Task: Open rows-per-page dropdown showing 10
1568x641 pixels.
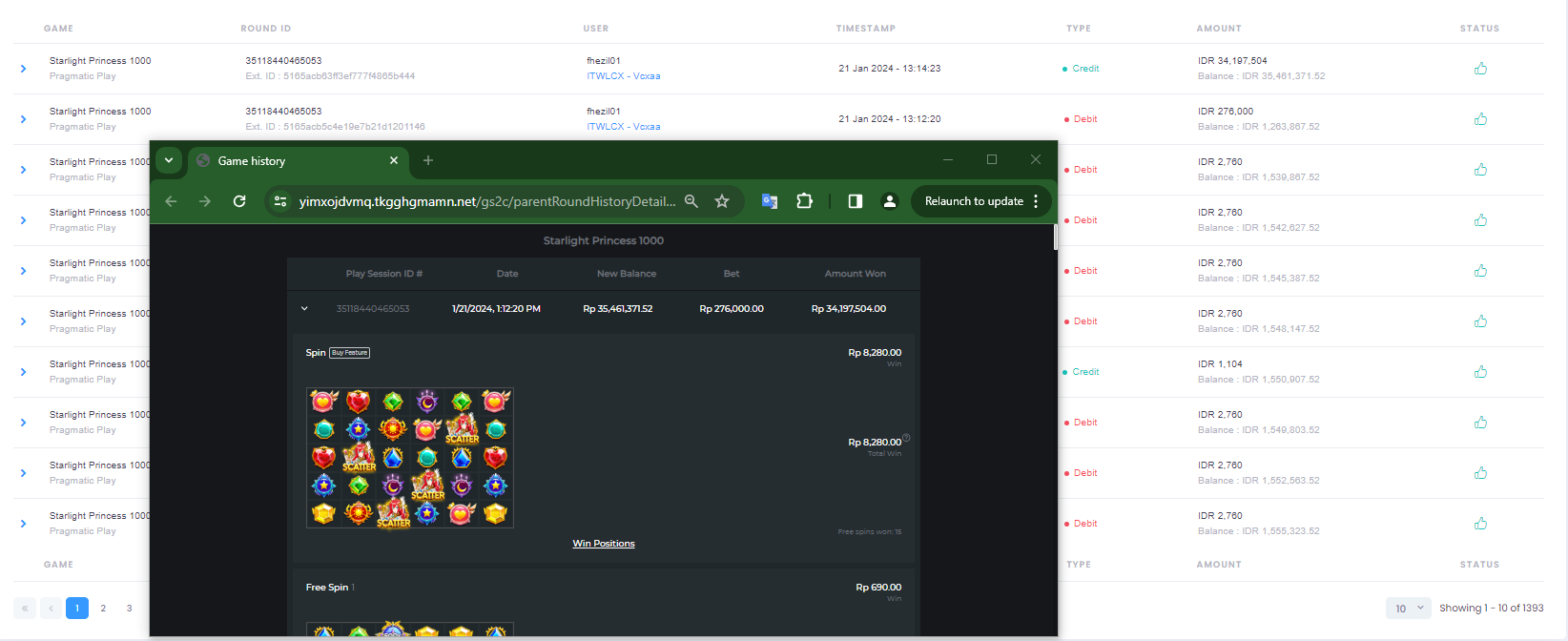Action: (x=1409, y=608)
